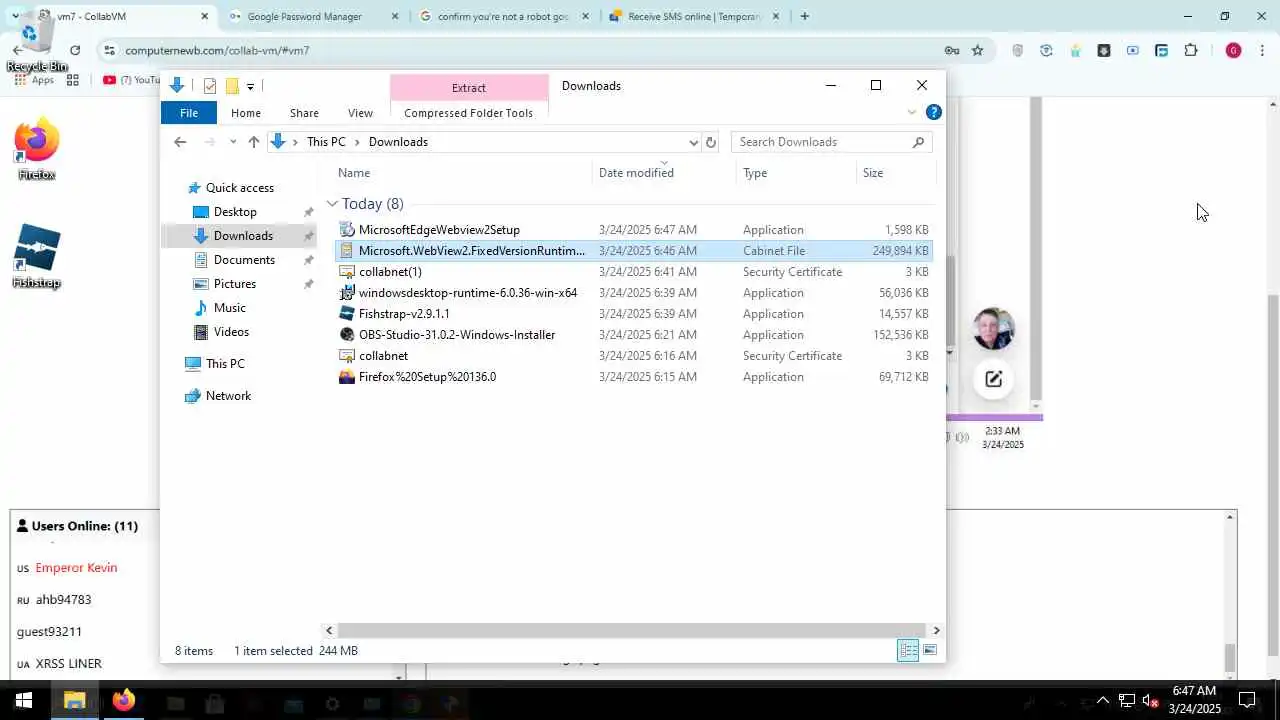The width and height of the screenshot is (1280, 720).
Task: Click Firefox icon on the taskbar
Action: pyautogui.click(x=123, y=701)
